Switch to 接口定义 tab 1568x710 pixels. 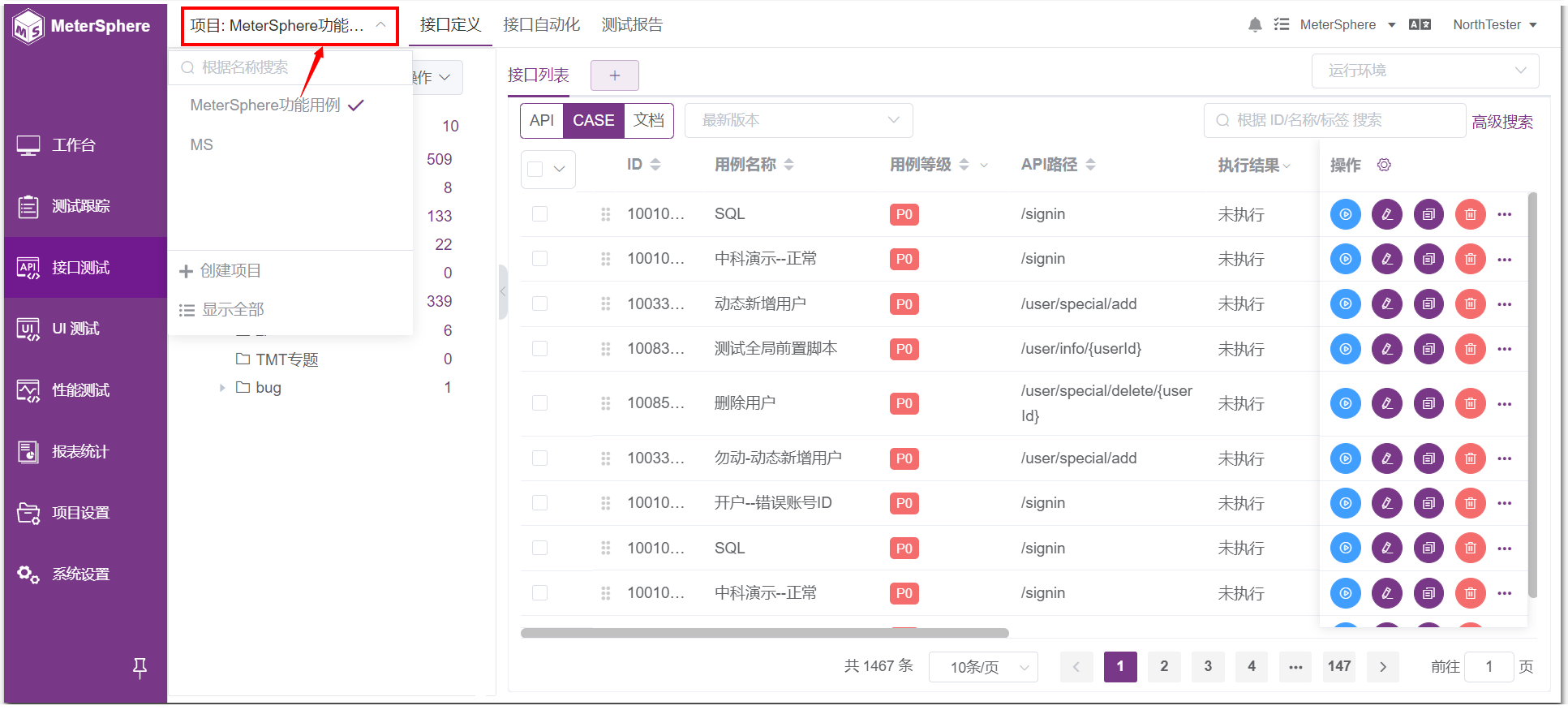point(450,25)
